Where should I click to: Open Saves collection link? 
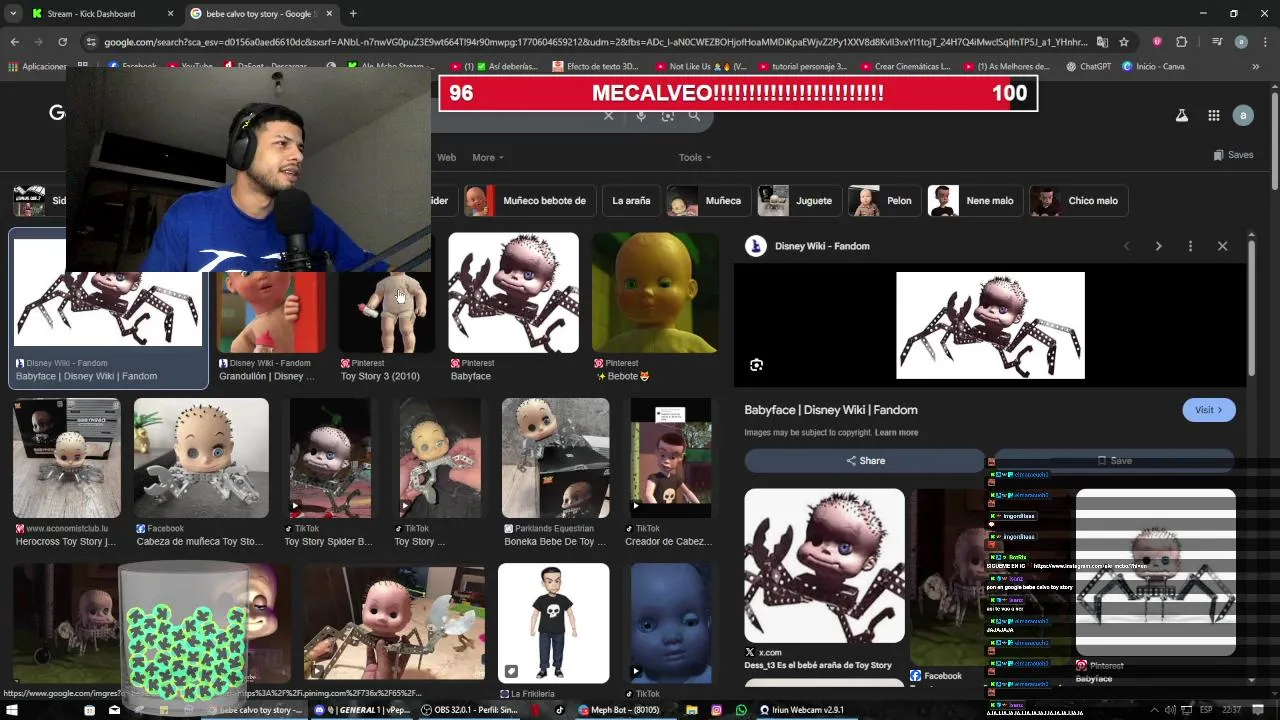pyautogui.click(x=1233, y=155)
